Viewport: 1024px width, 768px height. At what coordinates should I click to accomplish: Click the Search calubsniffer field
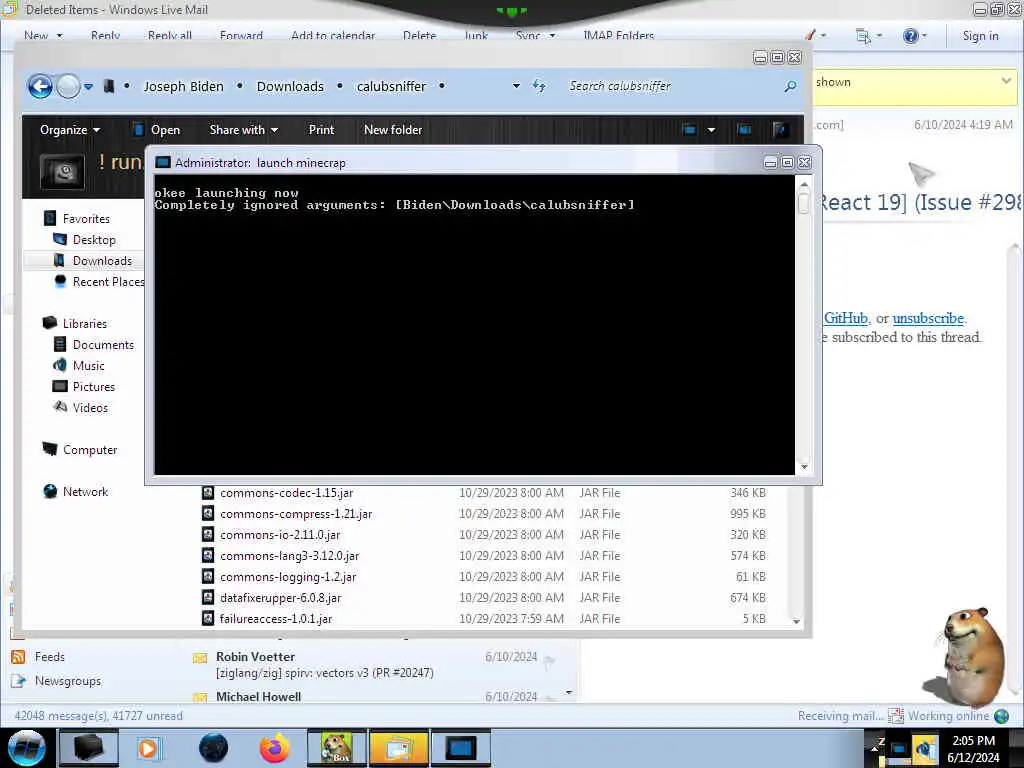click(673, 86)
